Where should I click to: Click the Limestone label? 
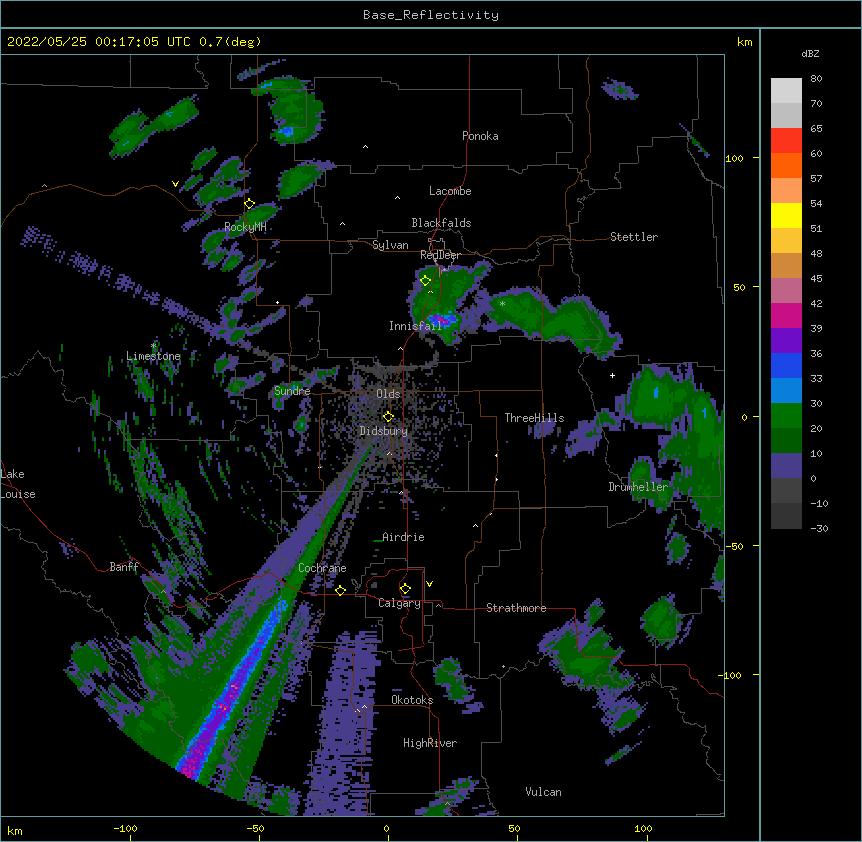coord(153,356)
